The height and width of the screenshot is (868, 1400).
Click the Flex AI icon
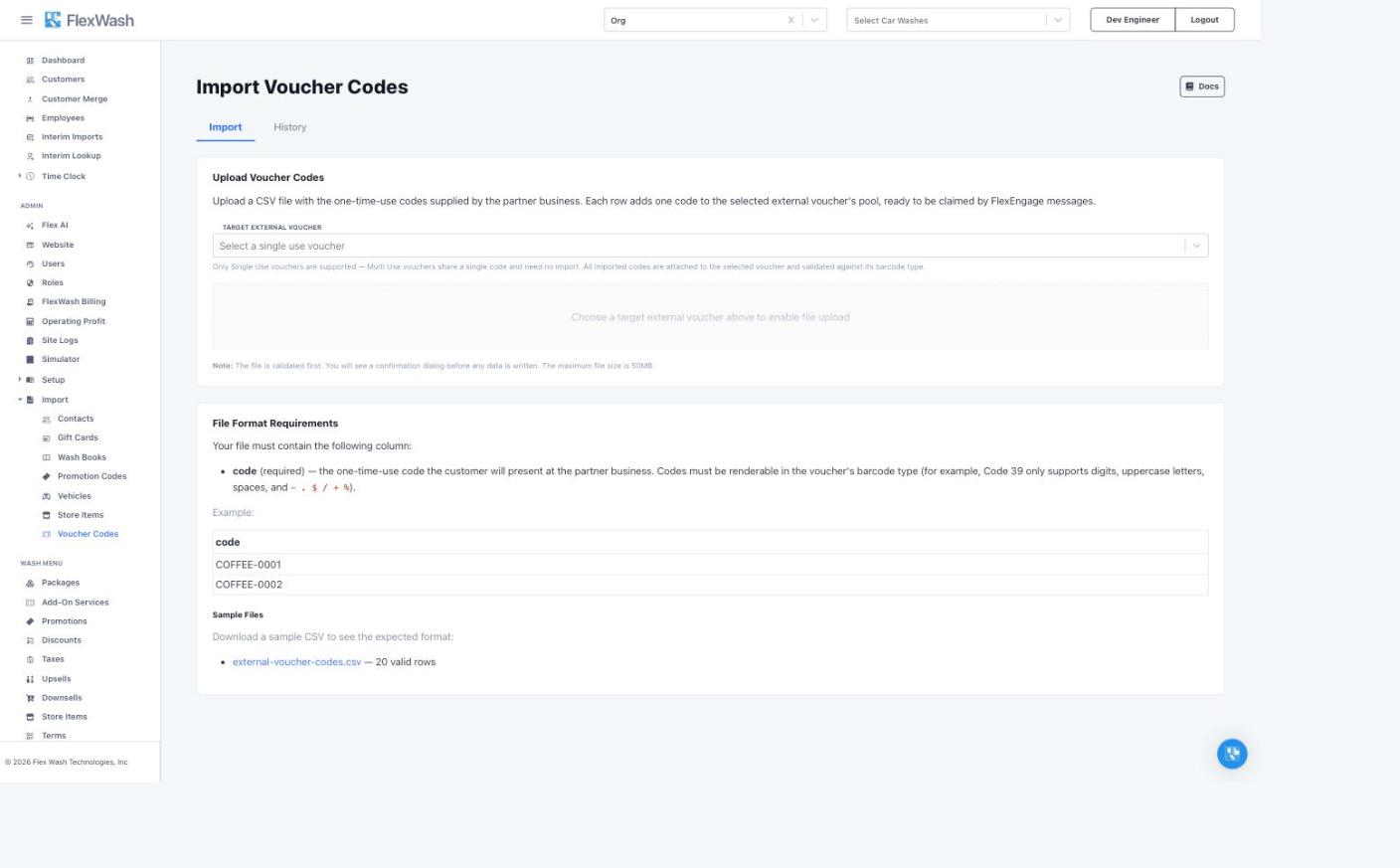(30, 226)
